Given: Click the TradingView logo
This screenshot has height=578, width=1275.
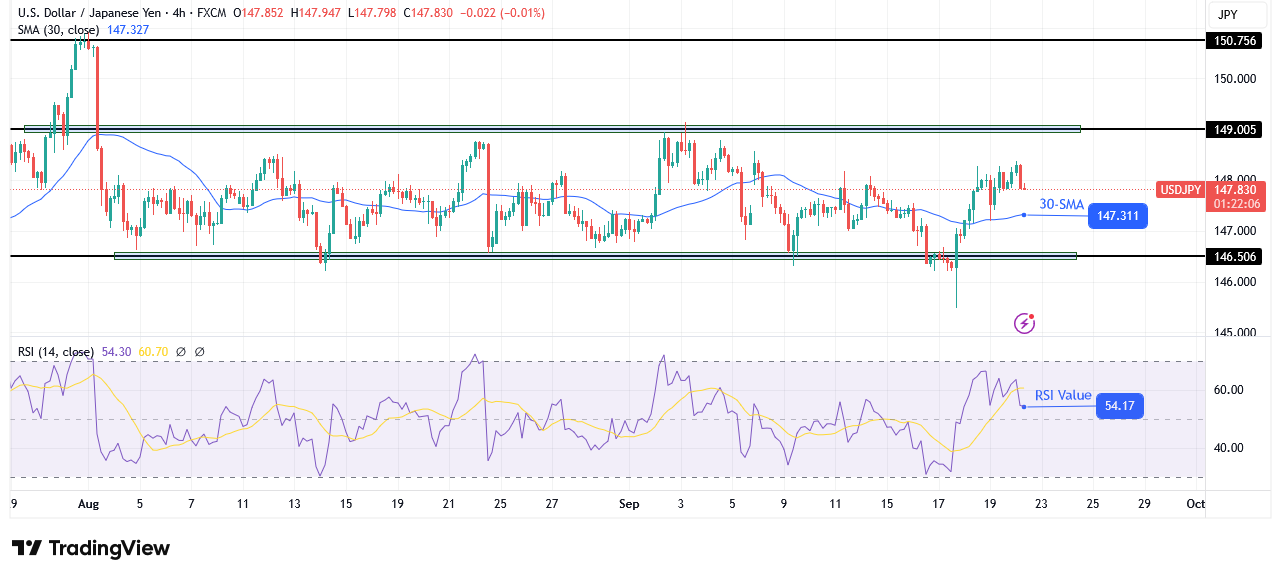Looking at the screenshot, I should (85, 548).
